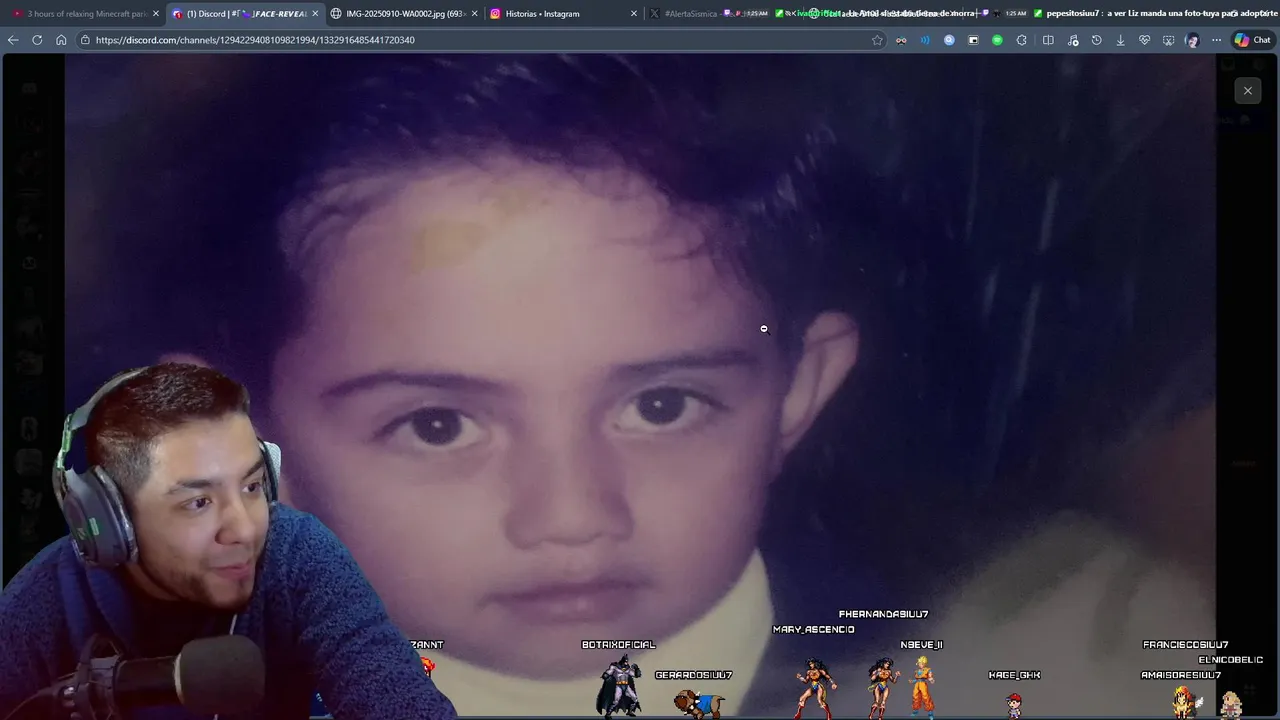Open the downloads icon
1280x720 pixels.
[1120, 40]
